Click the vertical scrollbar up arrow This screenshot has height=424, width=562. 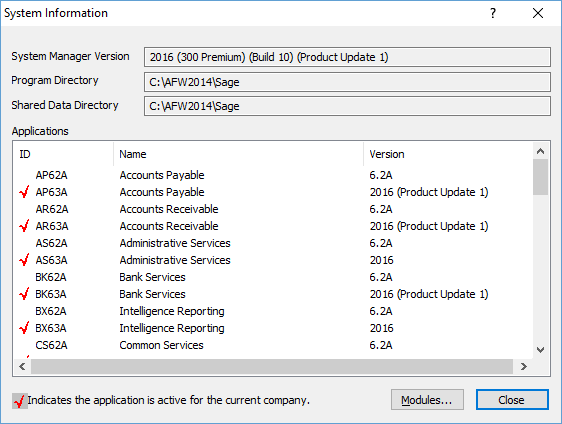coord(540,151)
